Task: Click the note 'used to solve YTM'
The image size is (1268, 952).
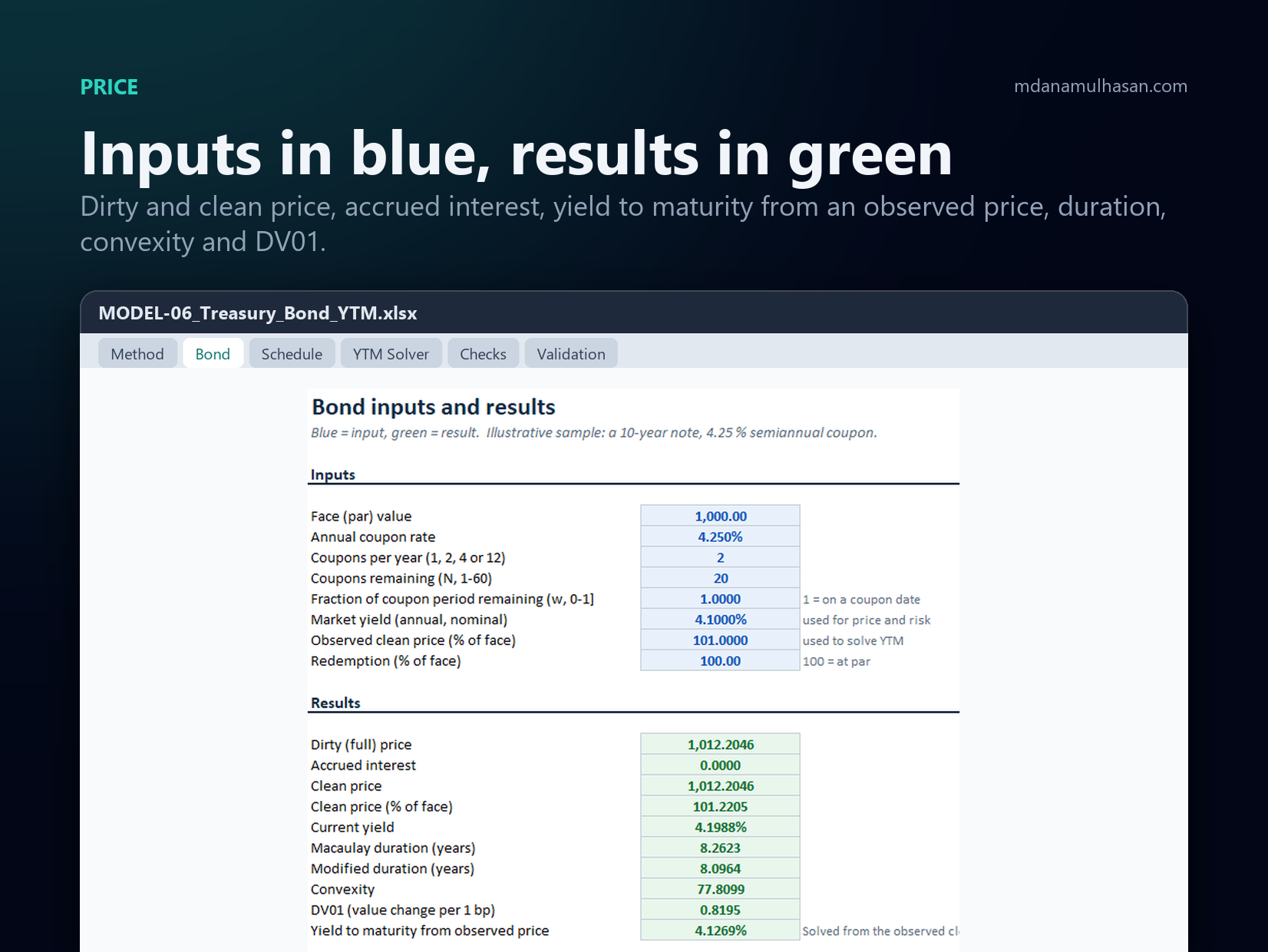Action: [853, 641]
